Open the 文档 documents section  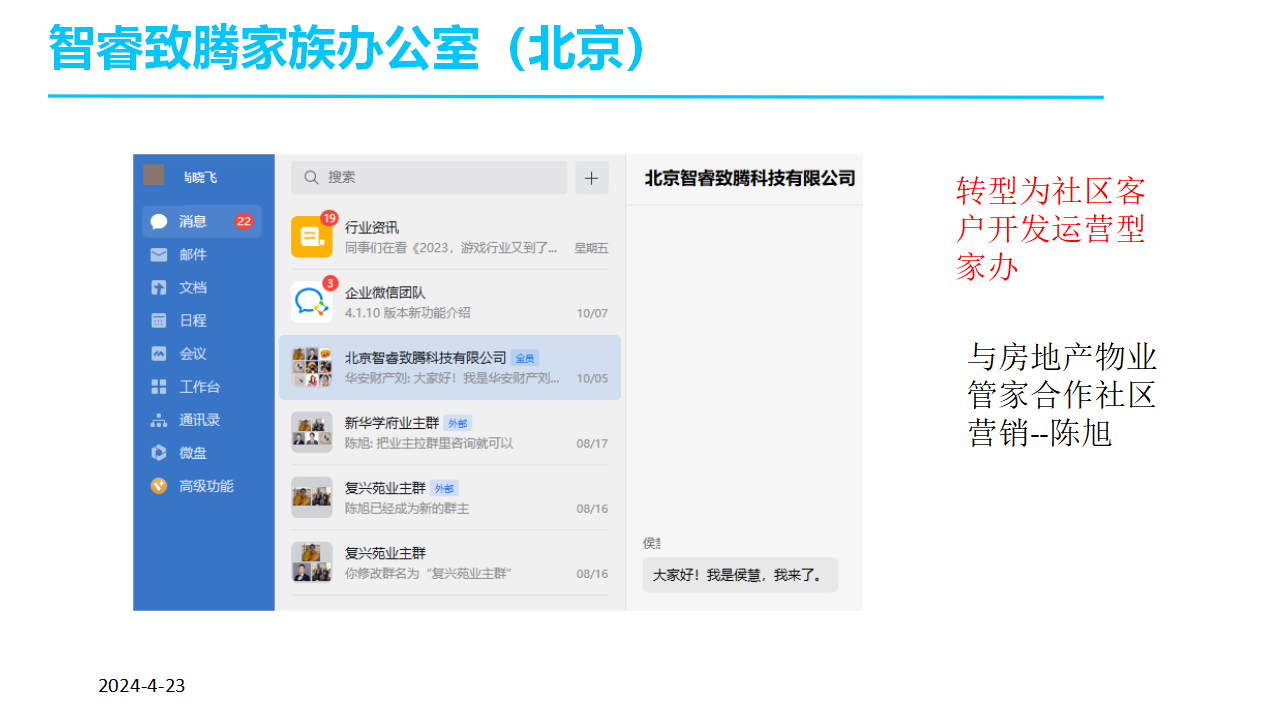[x=202, y=287]
